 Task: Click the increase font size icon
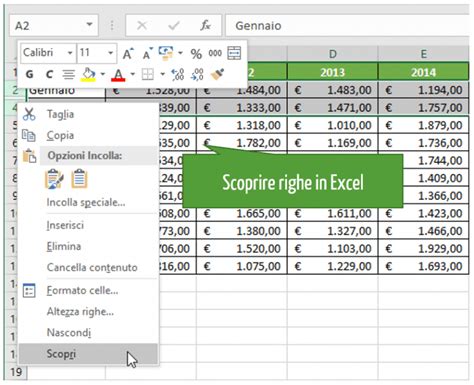[x=128, y=53]
